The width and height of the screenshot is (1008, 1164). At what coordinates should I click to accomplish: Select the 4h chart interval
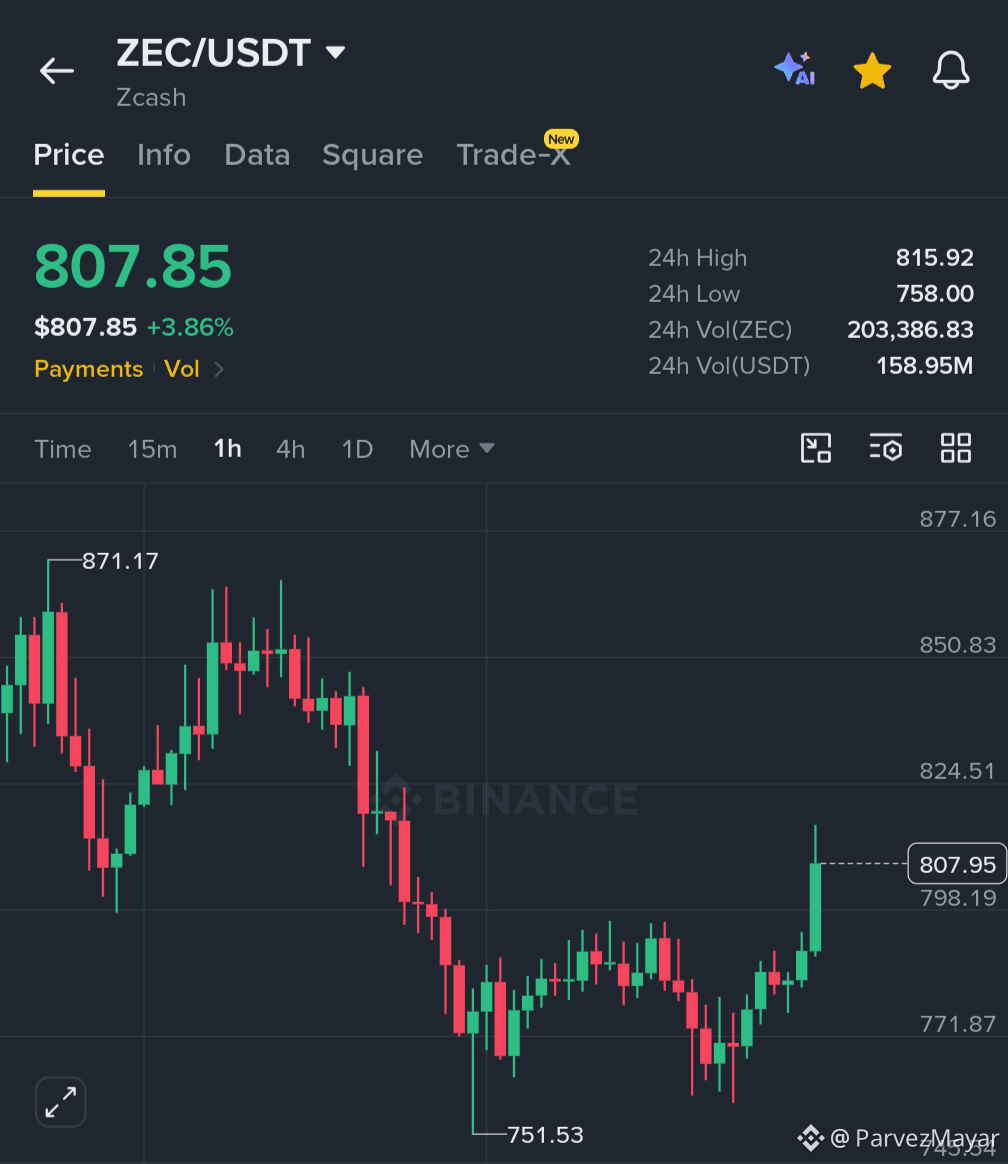(290, 449)
